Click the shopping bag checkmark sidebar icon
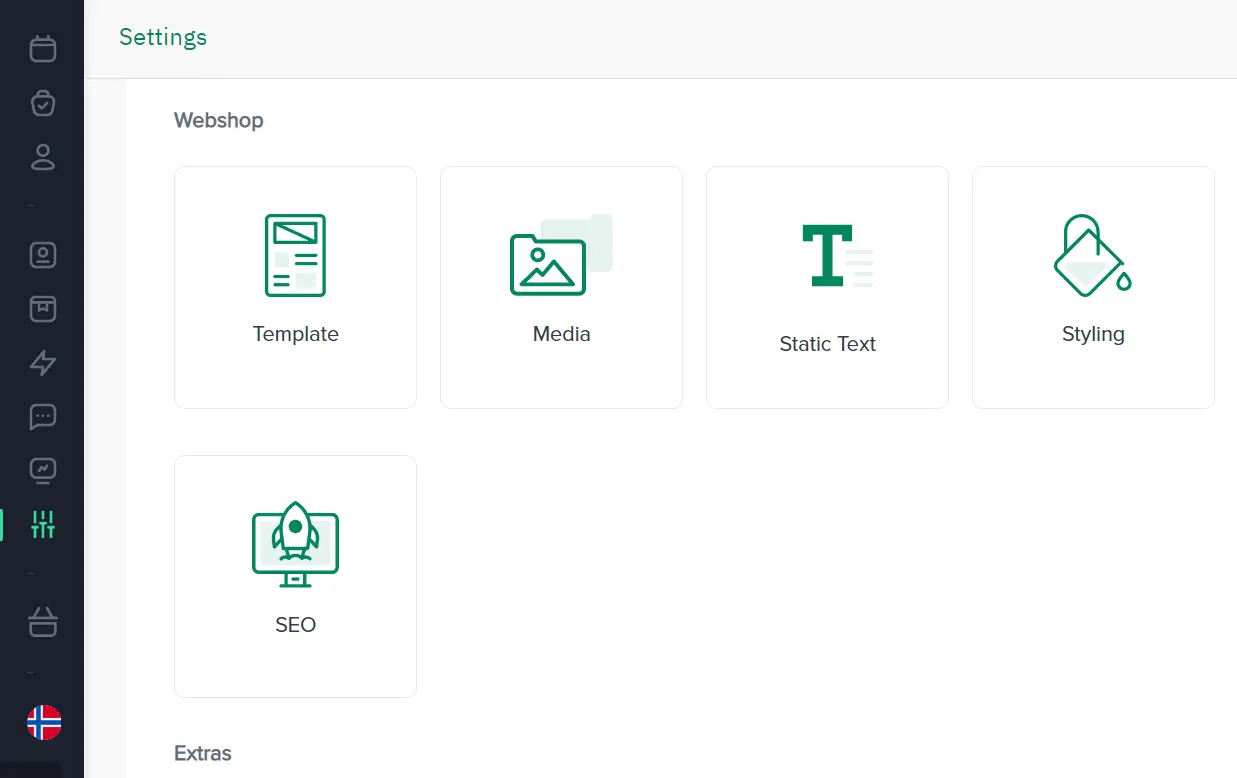The height and width of the screenshot is (778, 1237). point(43,102)
